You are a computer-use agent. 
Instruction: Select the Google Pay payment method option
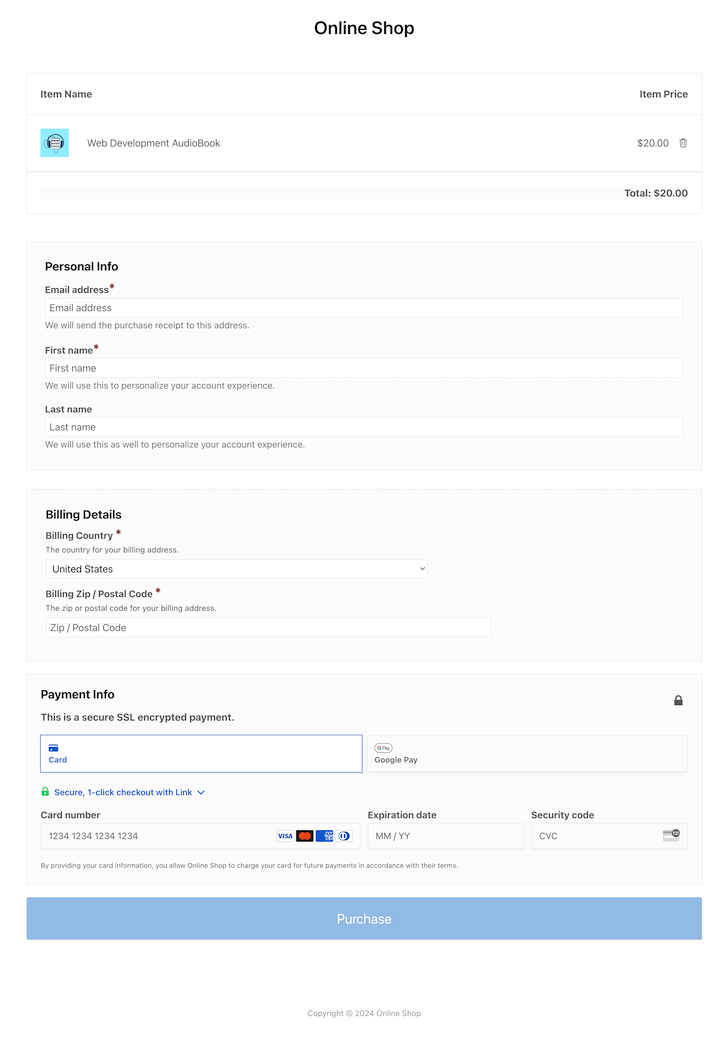528,753
